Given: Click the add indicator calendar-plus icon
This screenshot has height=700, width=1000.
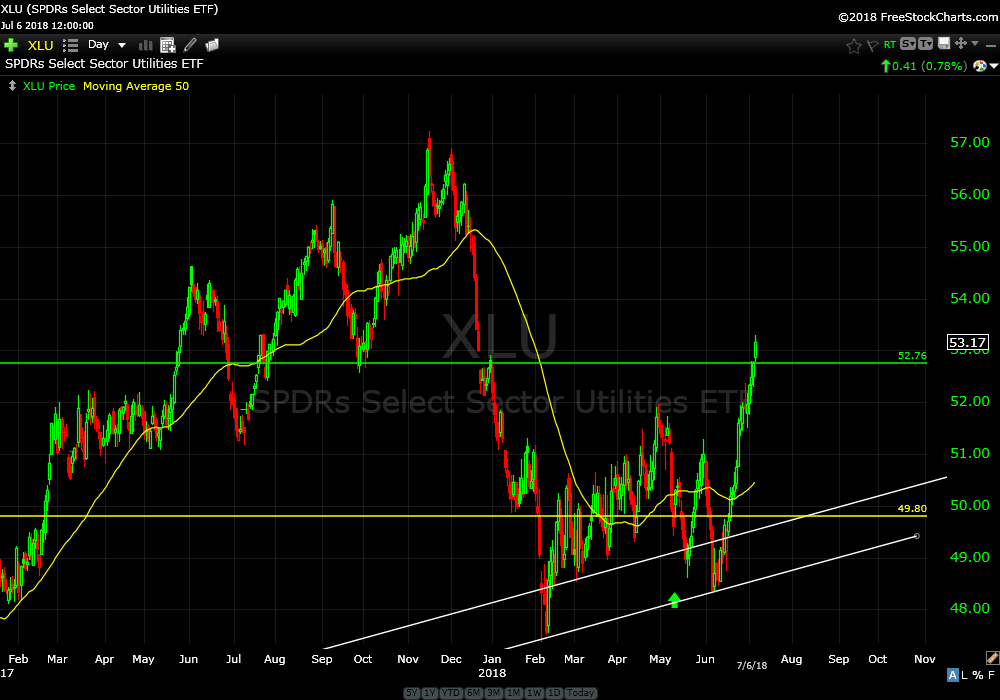Looking at the screenshot, I should pos(168,45).
